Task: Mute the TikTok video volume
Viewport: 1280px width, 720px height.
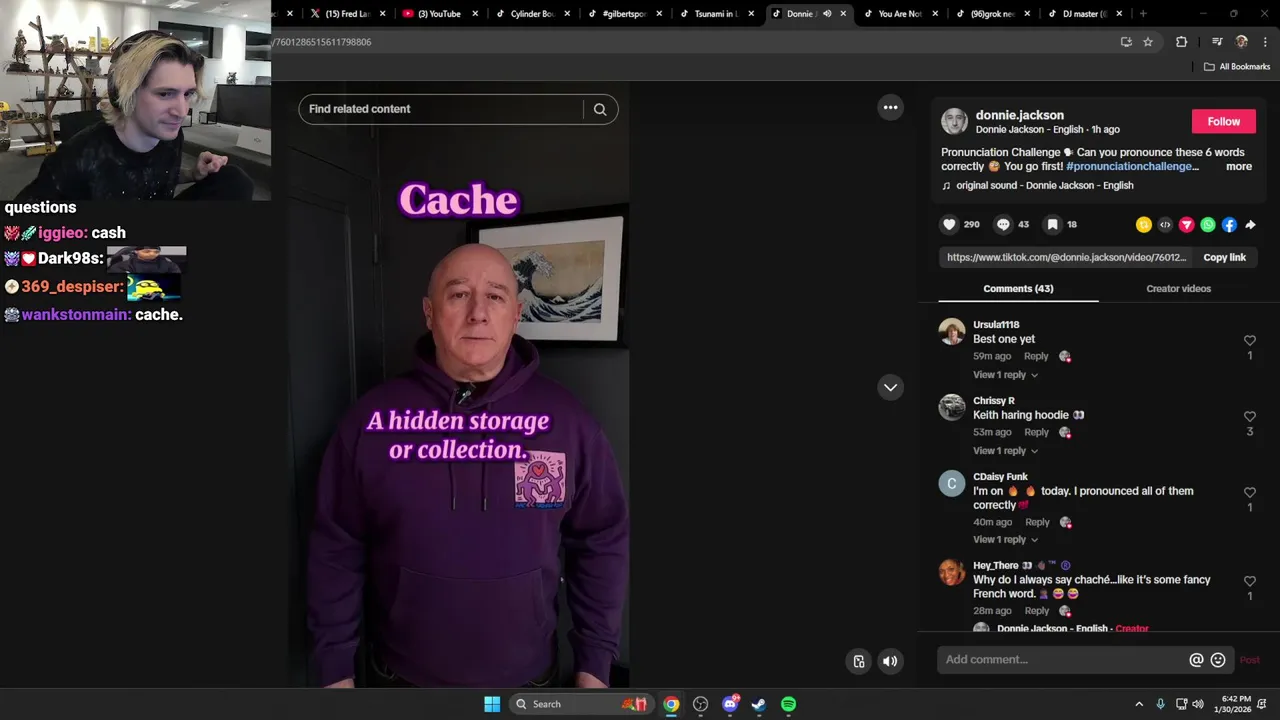Action: click(890, 661)
